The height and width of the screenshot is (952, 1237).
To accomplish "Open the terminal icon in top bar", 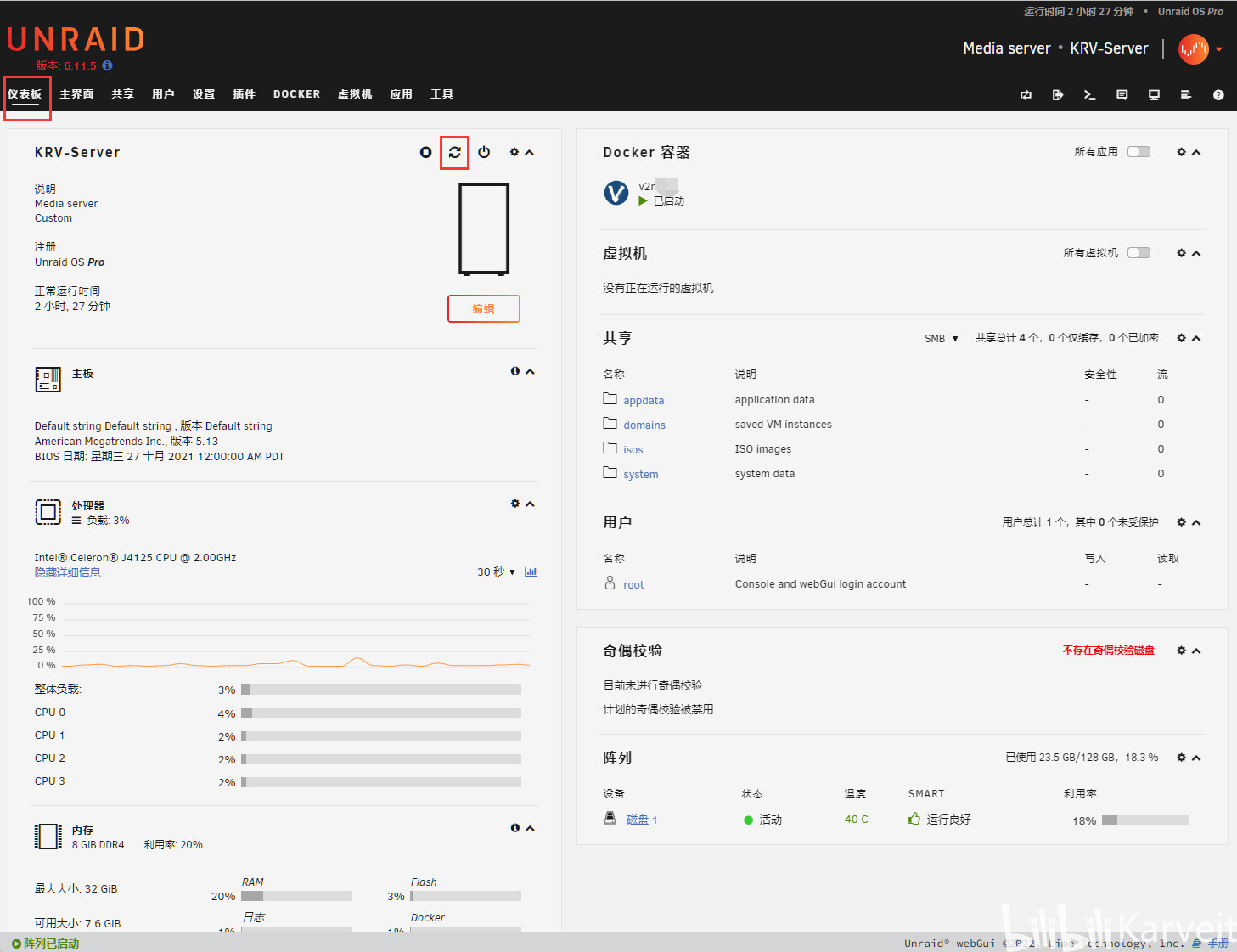I will click(x=1090, y=95).
